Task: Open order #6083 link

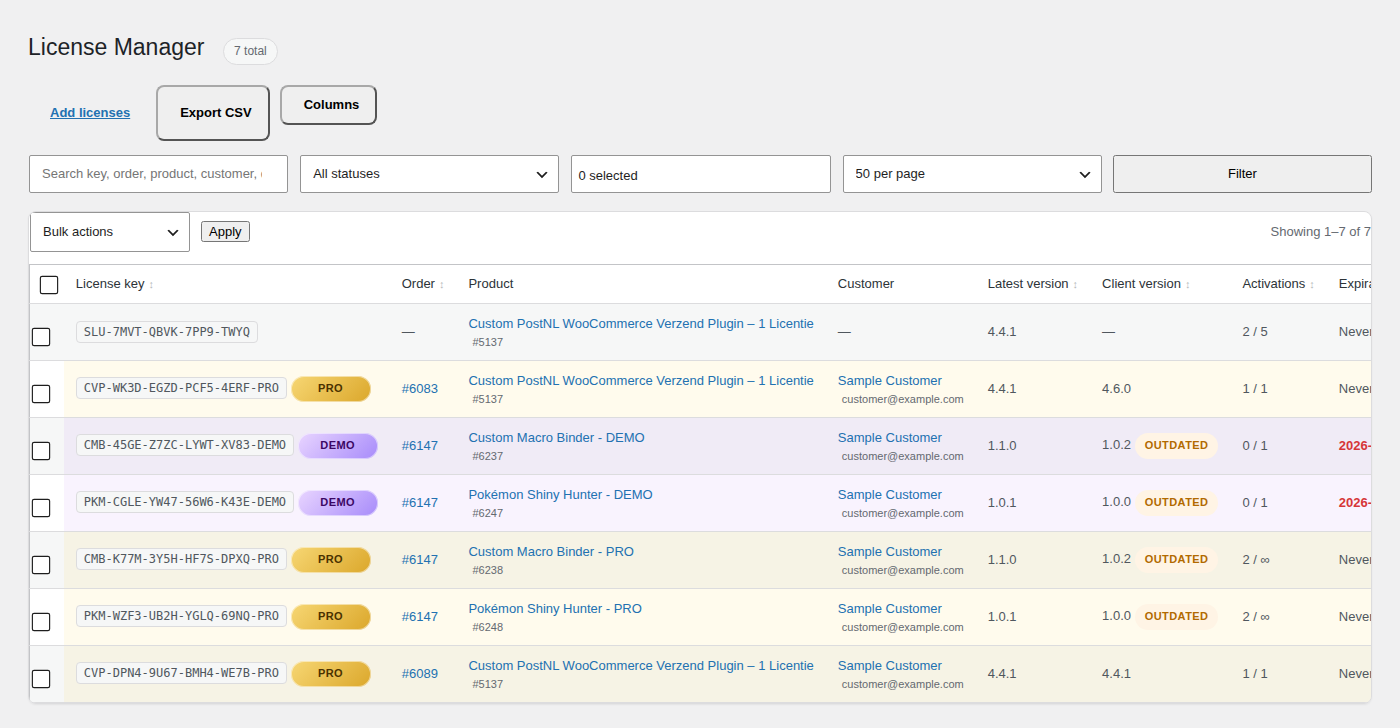Action: point(420,389)
